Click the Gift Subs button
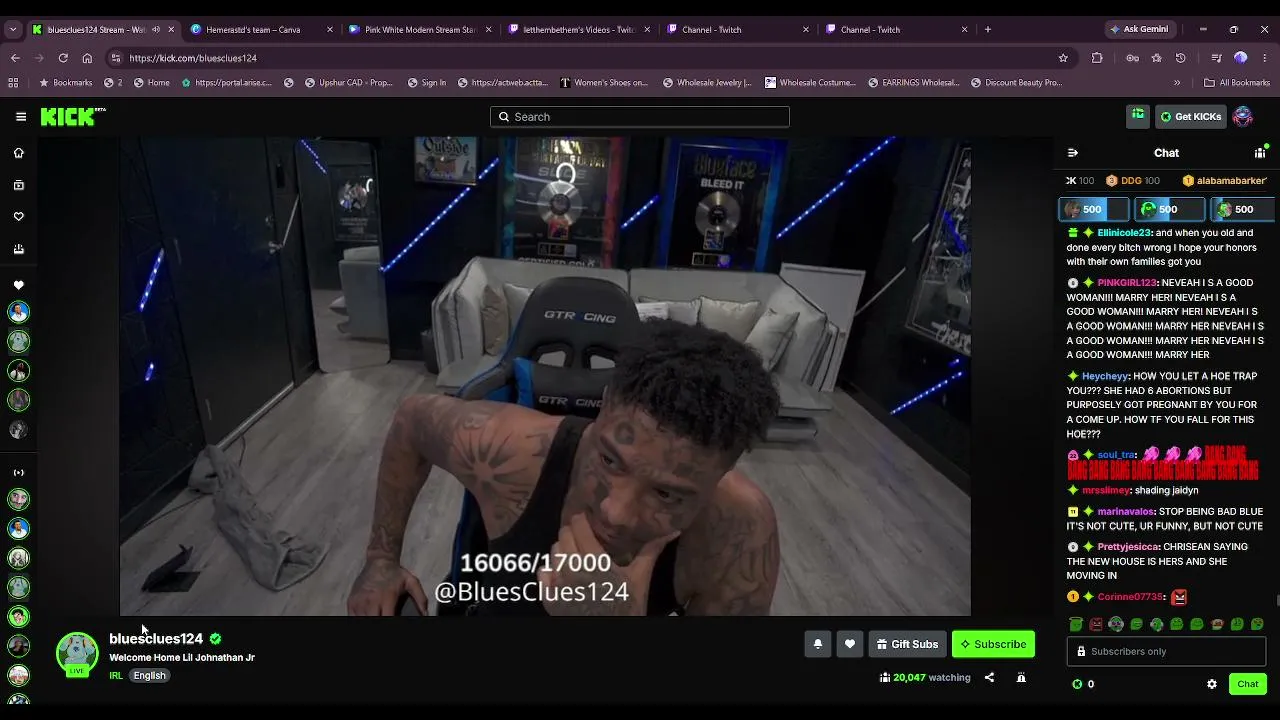The height and width of the screenshot is (720, 1280). point(908,644)
